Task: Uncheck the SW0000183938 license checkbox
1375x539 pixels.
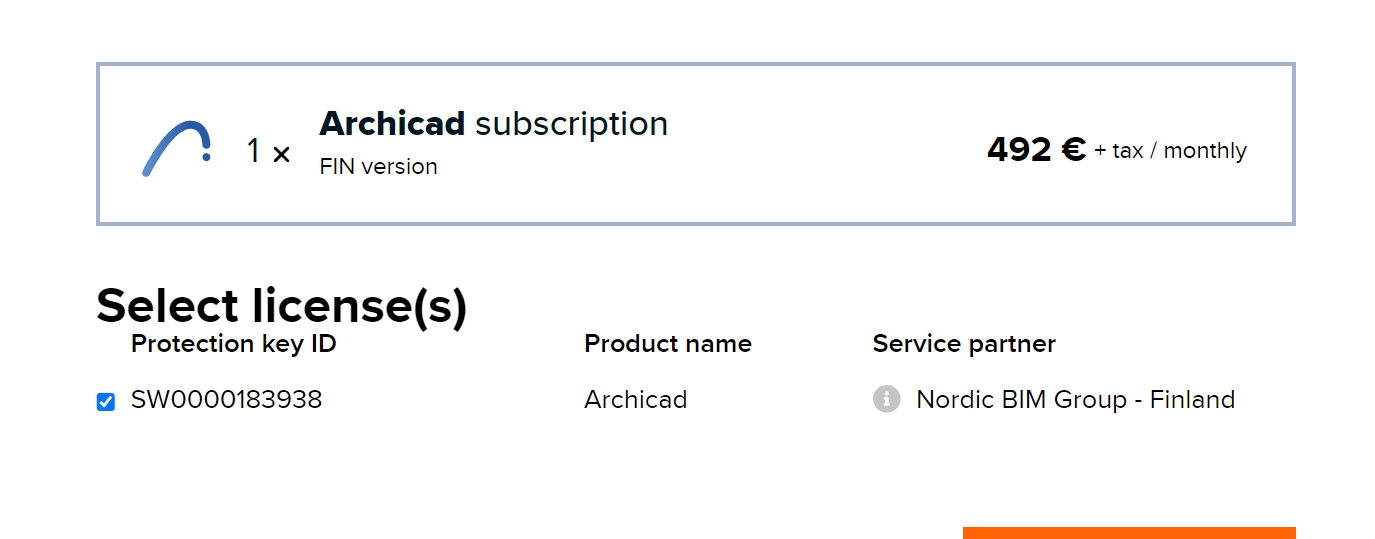Action: point(106,402)
